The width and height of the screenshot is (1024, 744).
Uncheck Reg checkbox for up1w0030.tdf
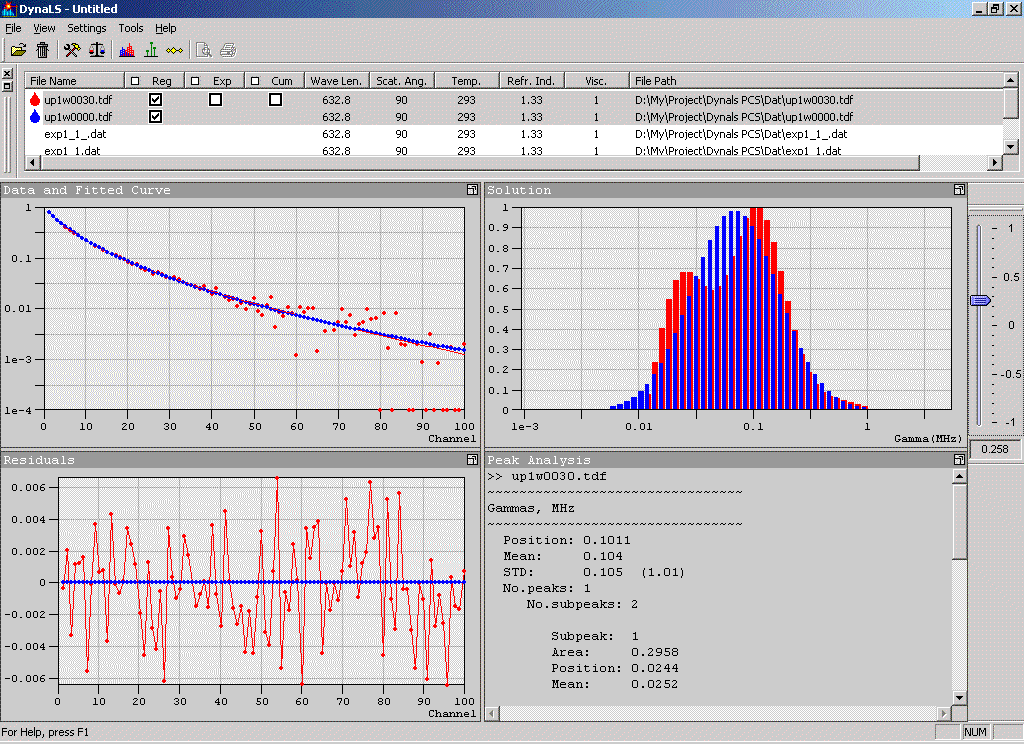coord(156,100)
